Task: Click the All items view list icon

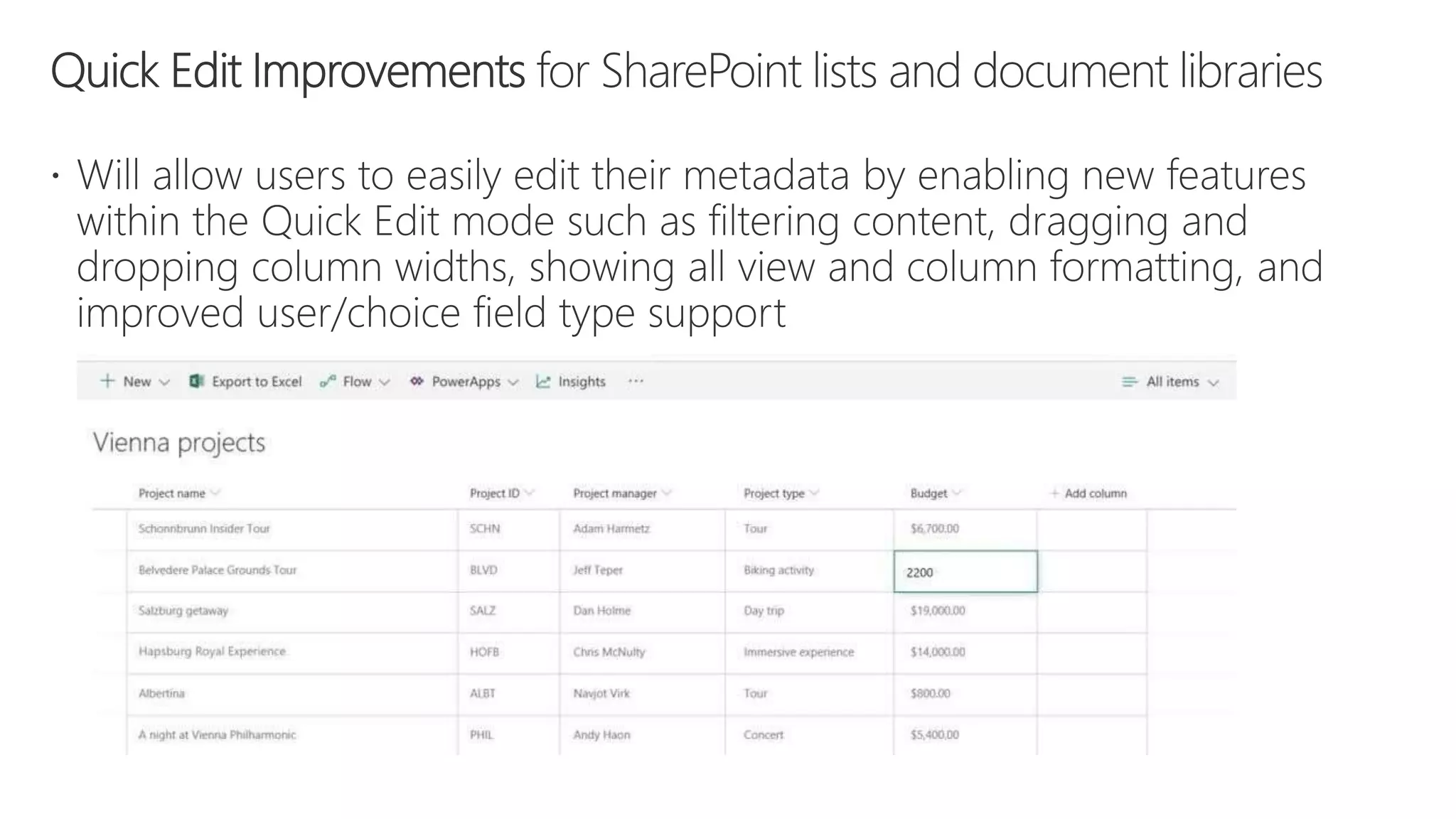Action: (1129, 382)
